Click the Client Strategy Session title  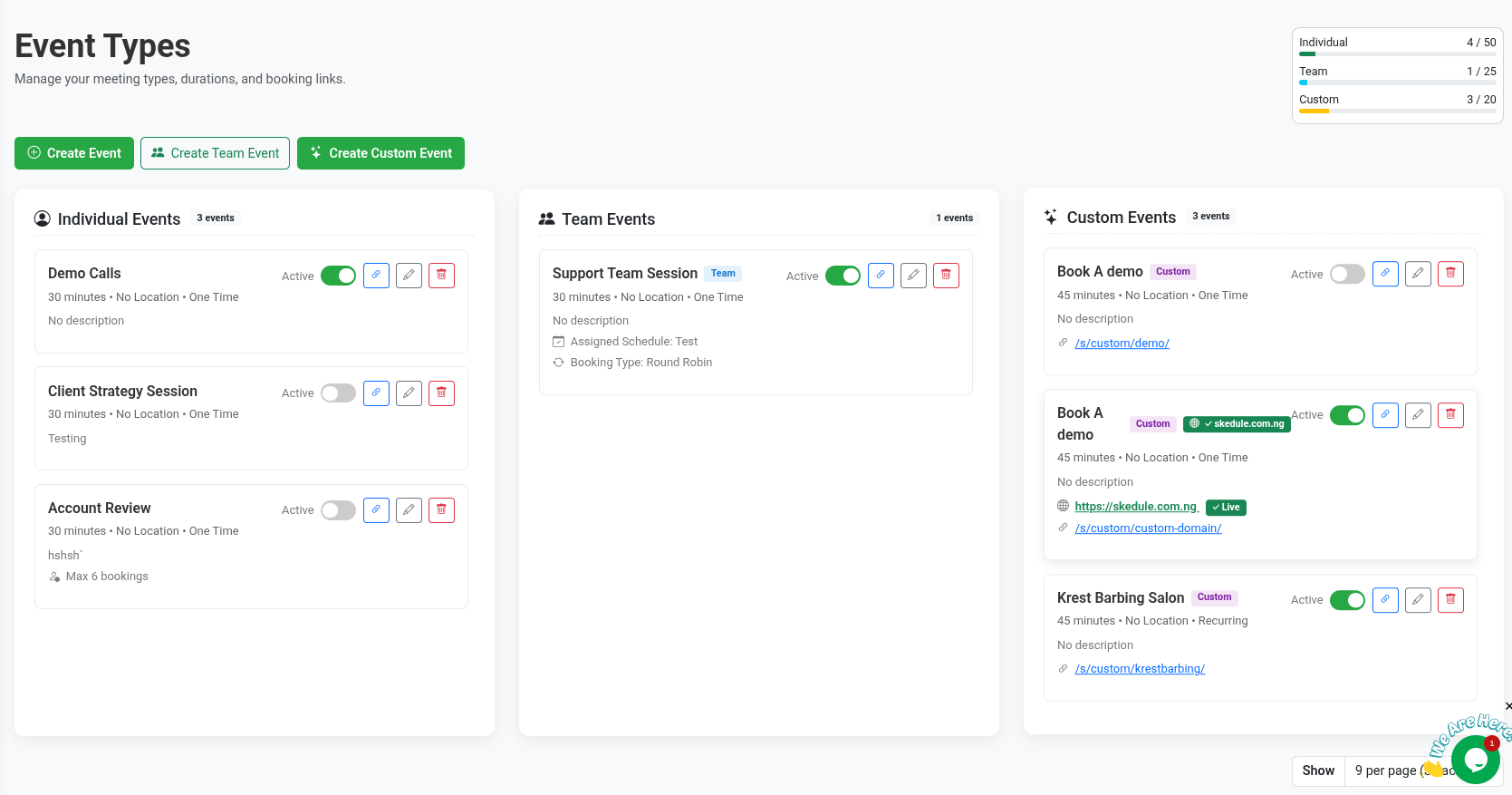[x=122, y=392]
